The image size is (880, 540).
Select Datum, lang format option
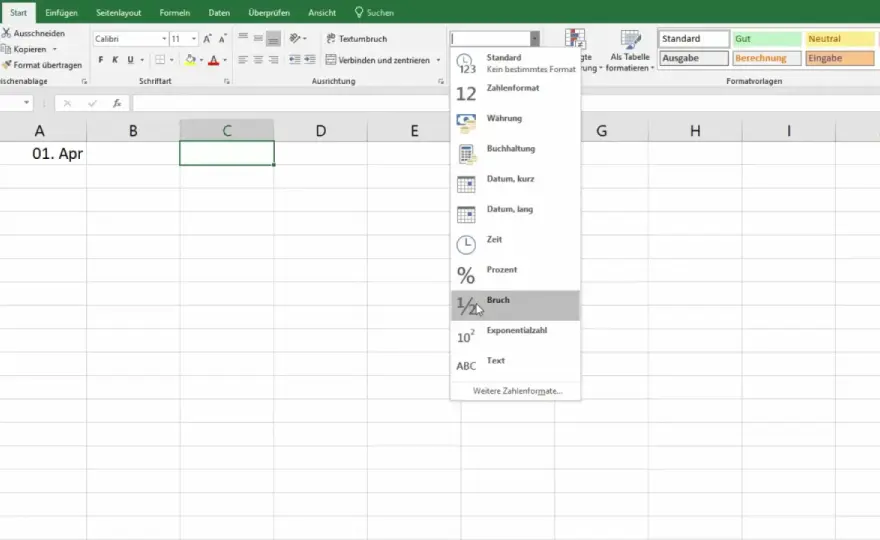515,214
